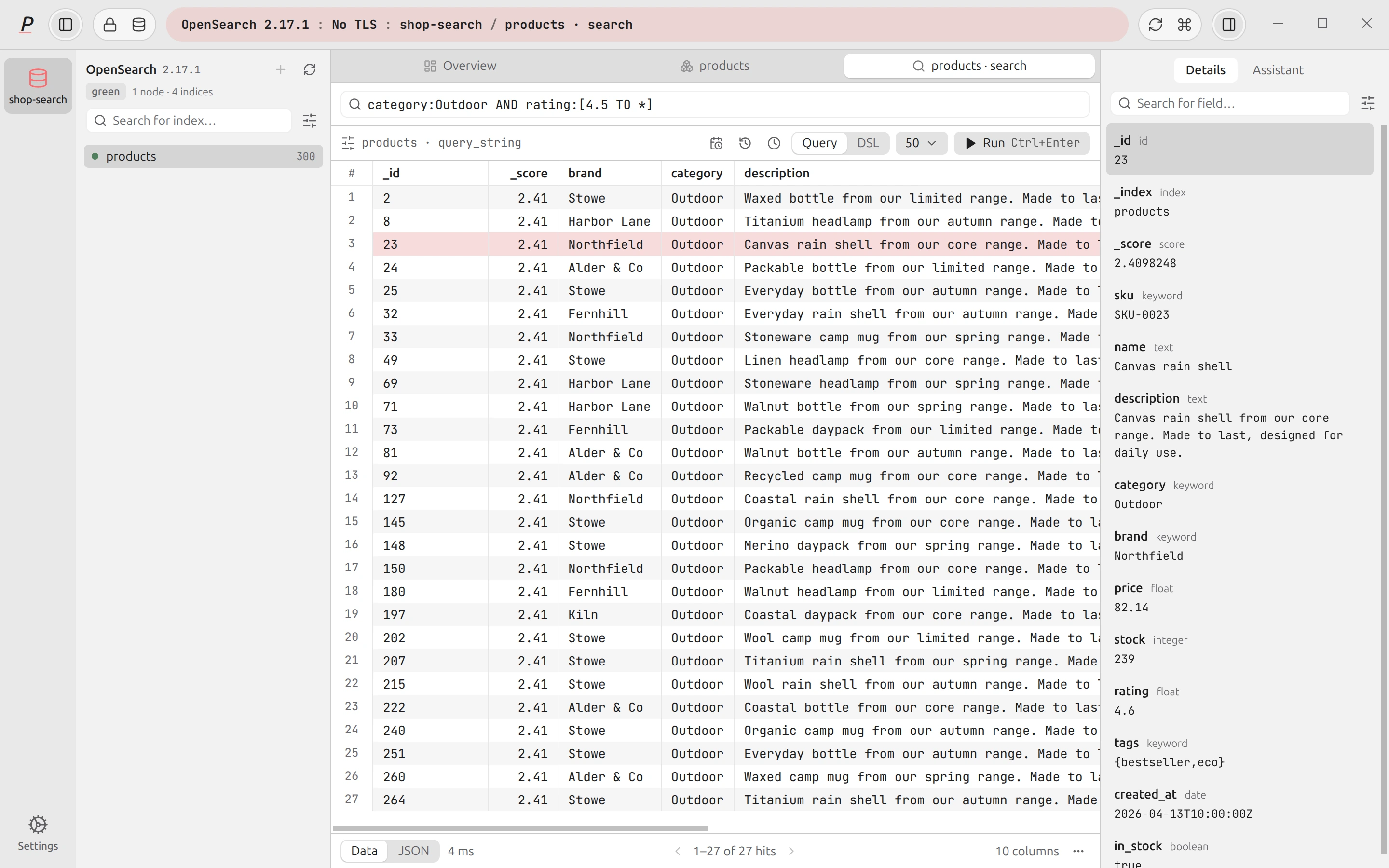The image size is (1389, 868).
Task: Select the products · search tab
Action: pyautogui.click(x=969, y=66)
